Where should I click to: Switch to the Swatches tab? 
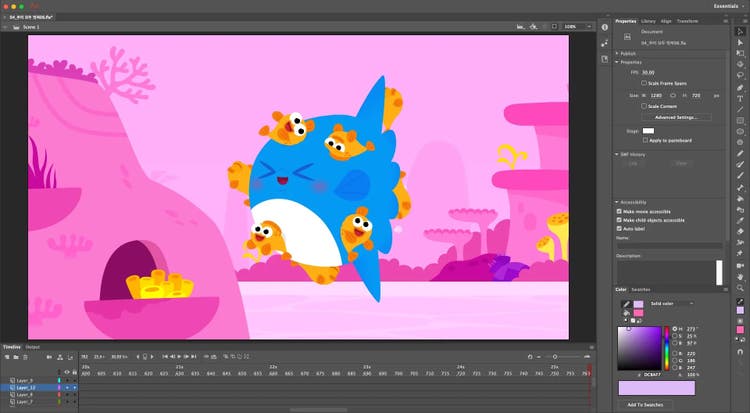click(640, 290)
